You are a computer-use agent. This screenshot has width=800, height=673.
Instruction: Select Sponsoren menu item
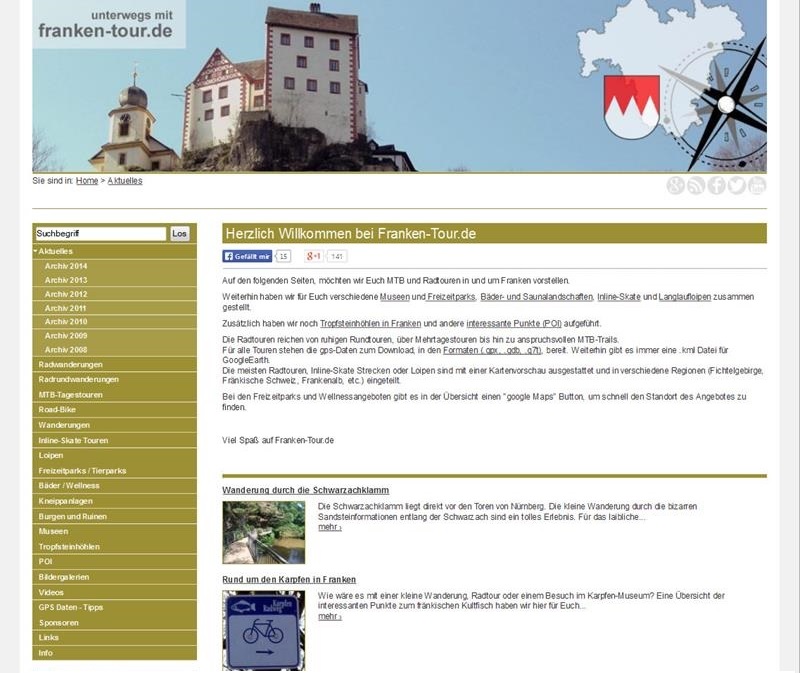pyautogui.click(x=114, y=622)
